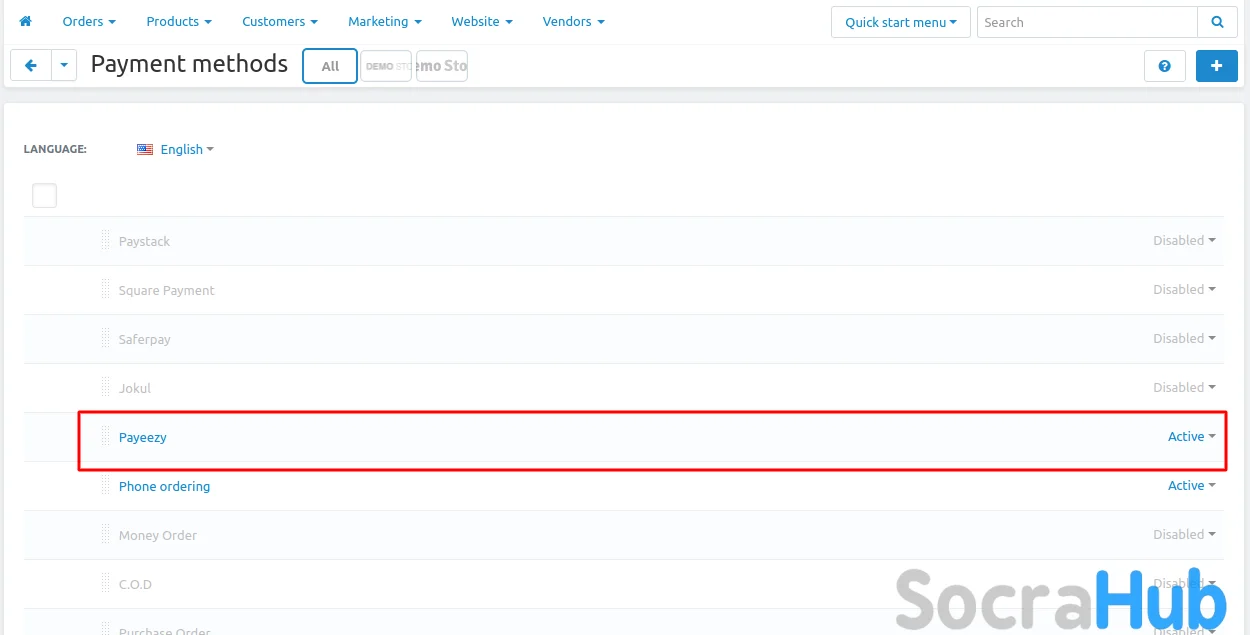Click the search magnifier button
The height and width of the screenshot is (635, 1250).
pyautogui.click(x=1217, y=22)
